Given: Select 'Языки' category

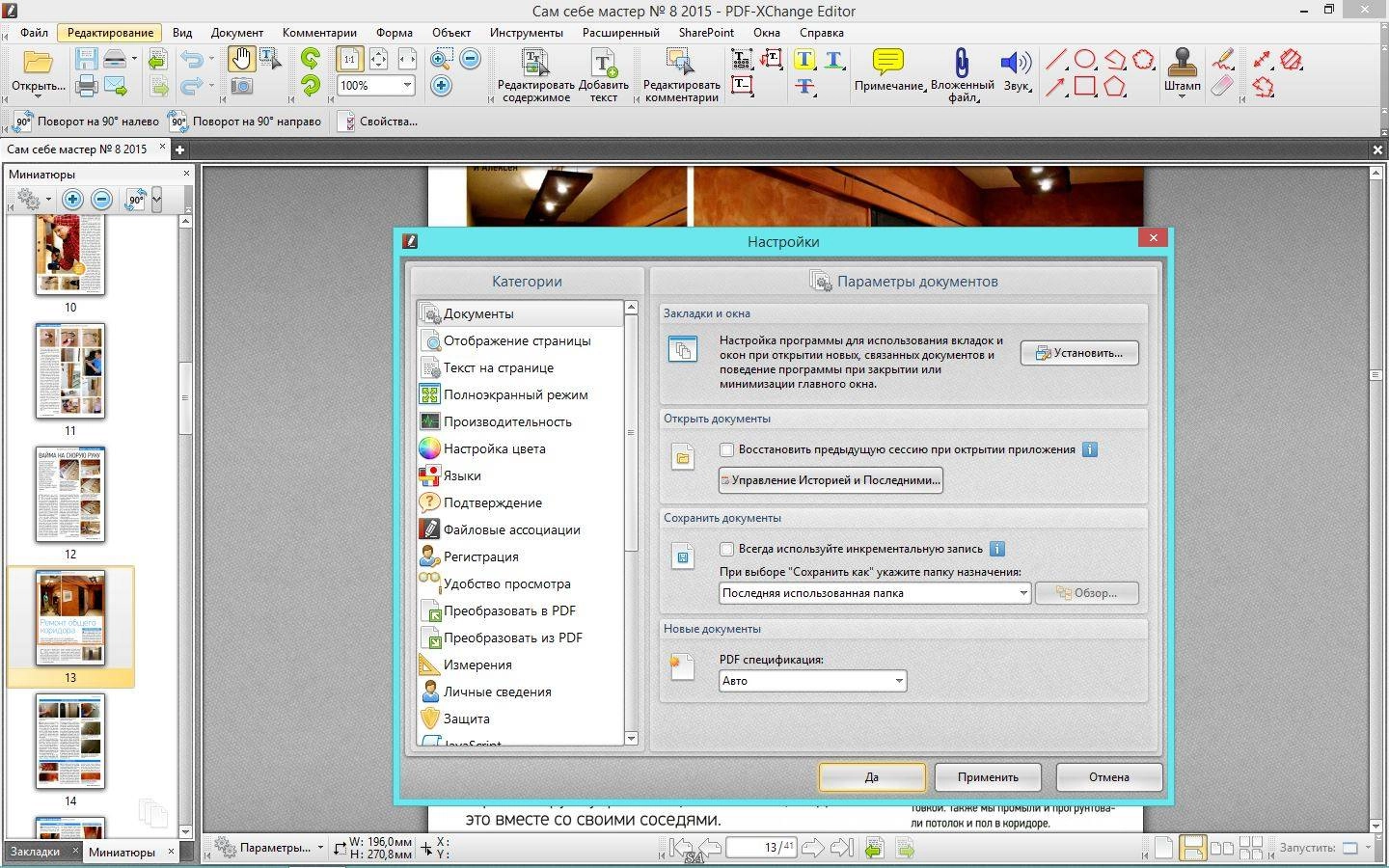Looking at the screenshot, I should (x=521, y=475).
